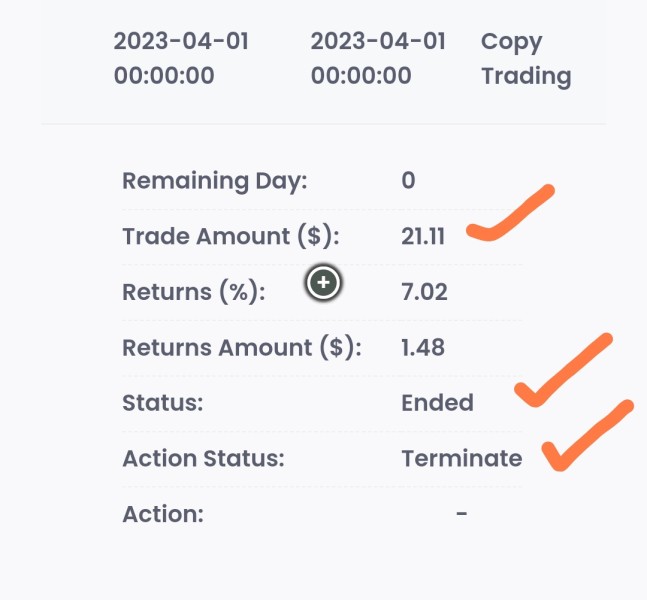
Task: Click the first 2023-04-01 date cell
Action: pyautogui.click(x=181, y=59)
